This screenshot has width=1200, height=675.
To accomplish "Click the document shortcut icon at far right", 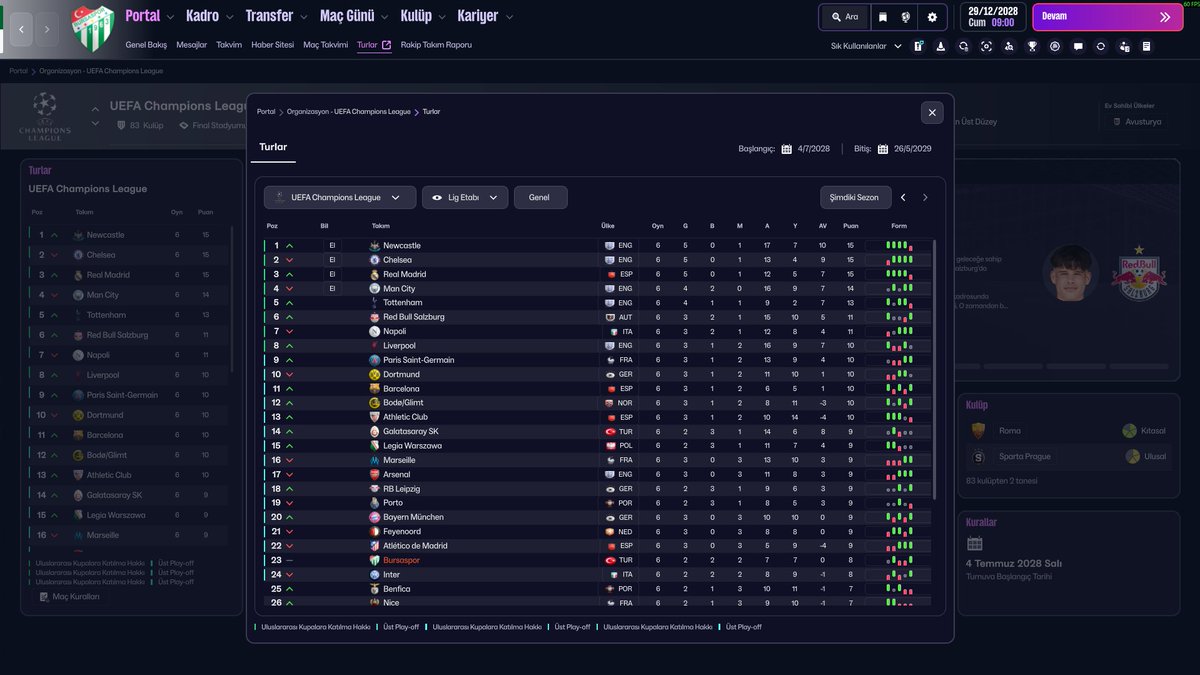I will 1146,46.
